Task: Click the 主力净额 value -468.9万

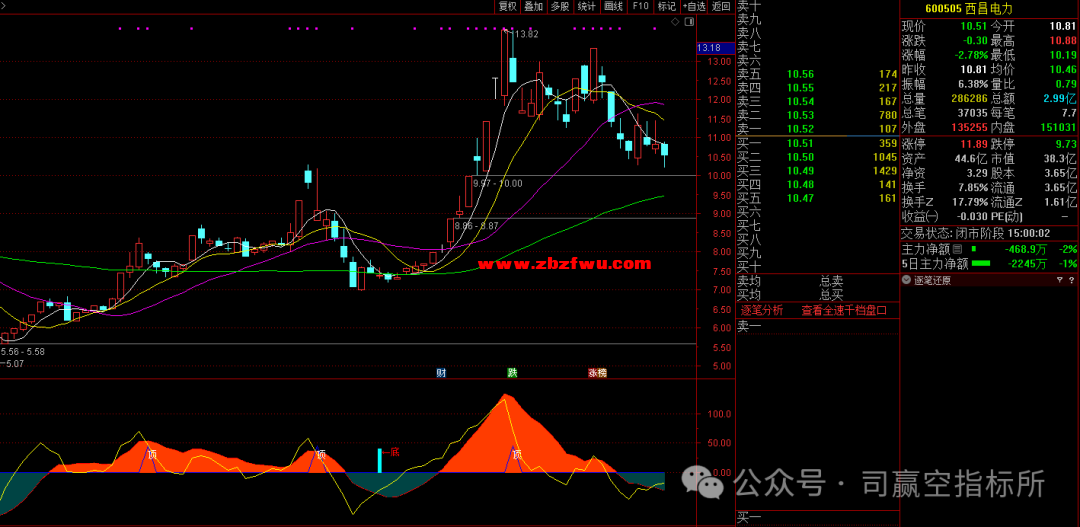Action: click(x=1026, y=249)
